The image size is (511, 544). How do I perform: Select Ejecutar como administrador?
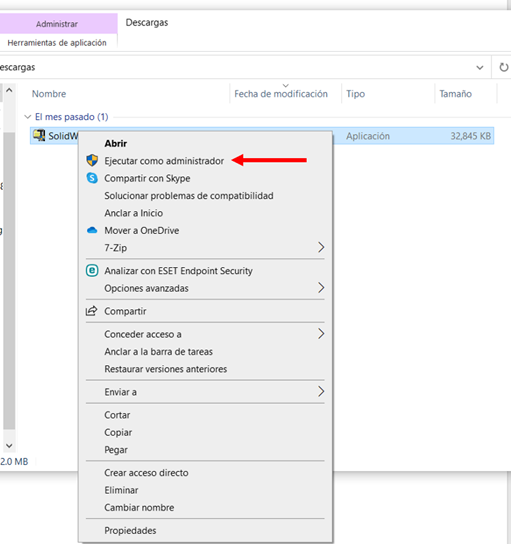tap(164, 161)
